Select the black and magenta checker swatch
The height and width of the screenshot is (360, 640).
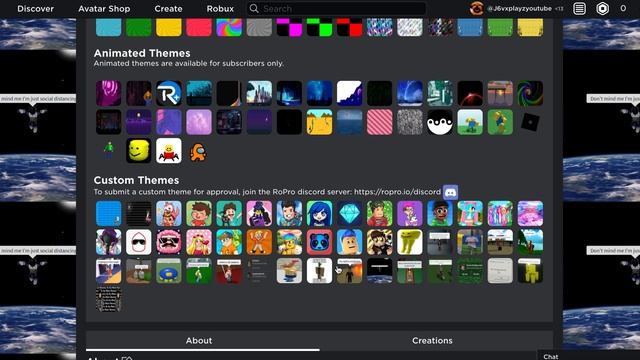289,27
